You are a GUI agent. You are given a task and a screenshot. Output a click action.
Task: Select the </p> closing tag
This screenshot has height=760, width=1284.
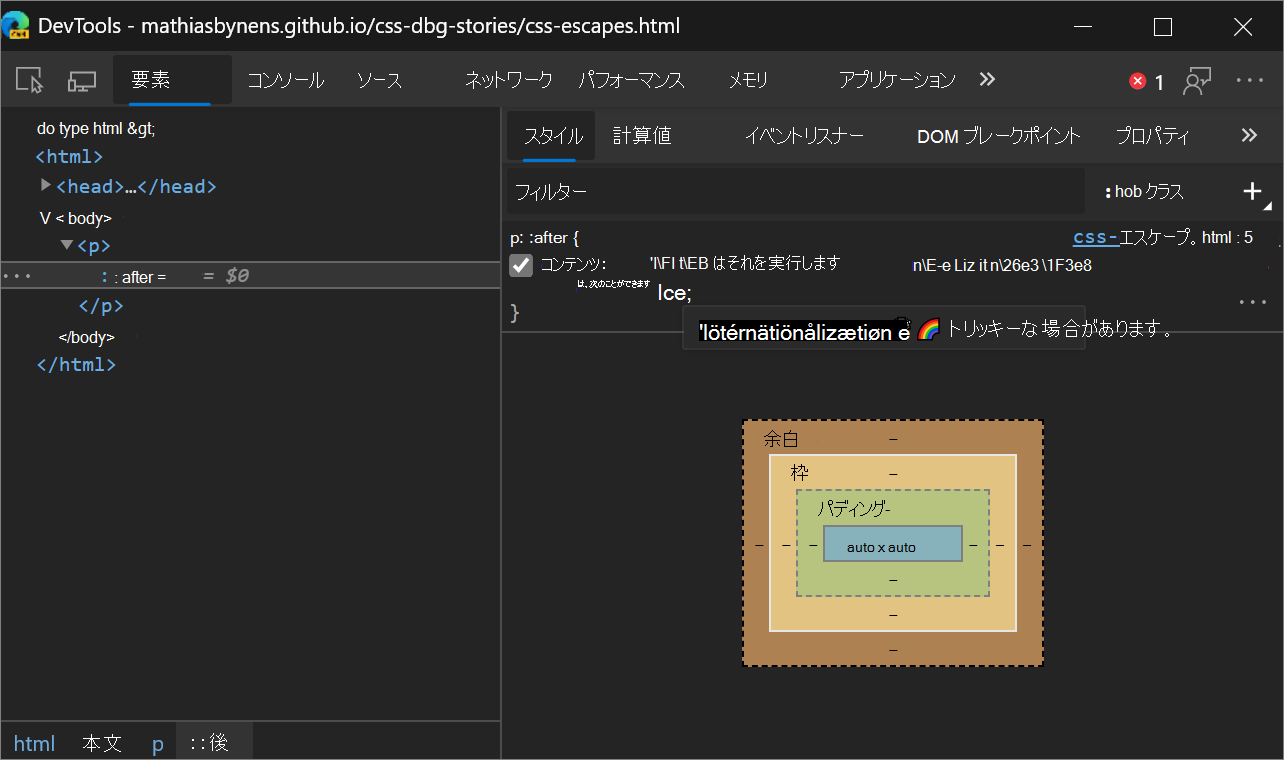101,306
